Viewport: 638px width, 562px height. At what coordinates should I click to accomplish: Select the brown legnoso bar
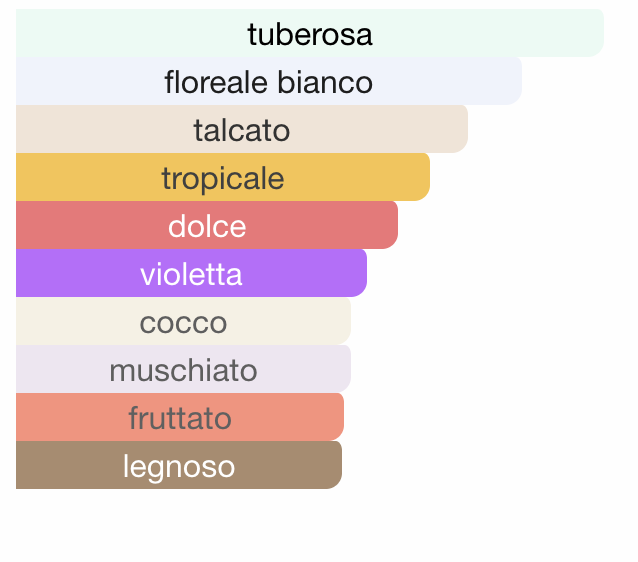click(179, 465)
